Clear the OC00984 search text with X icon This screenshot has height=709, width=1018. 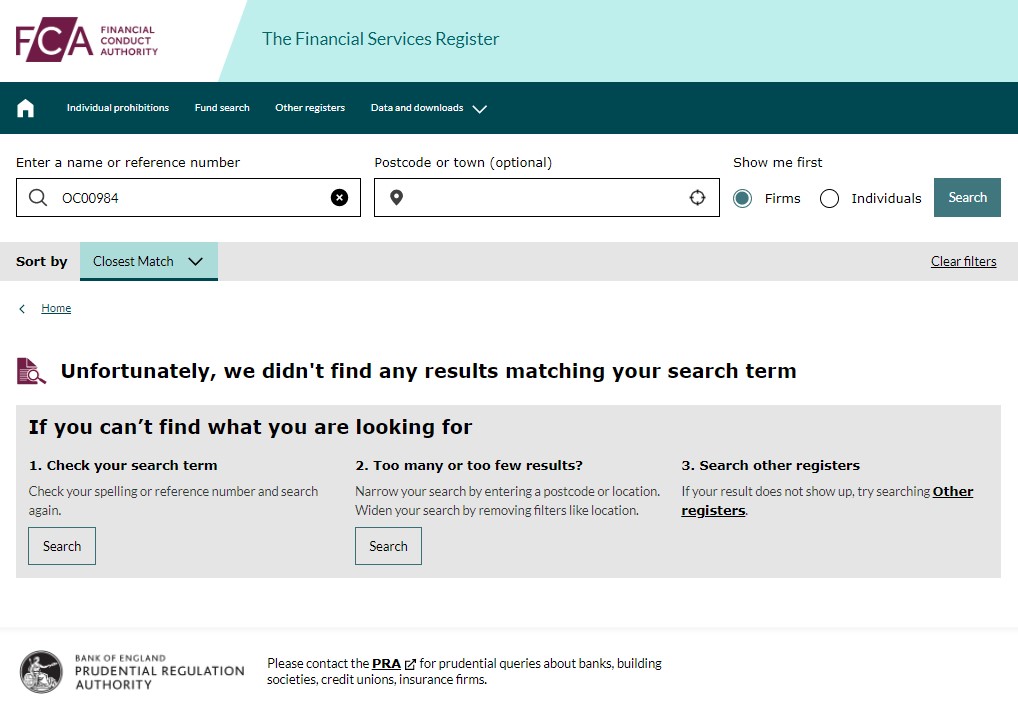pos(339,197)
